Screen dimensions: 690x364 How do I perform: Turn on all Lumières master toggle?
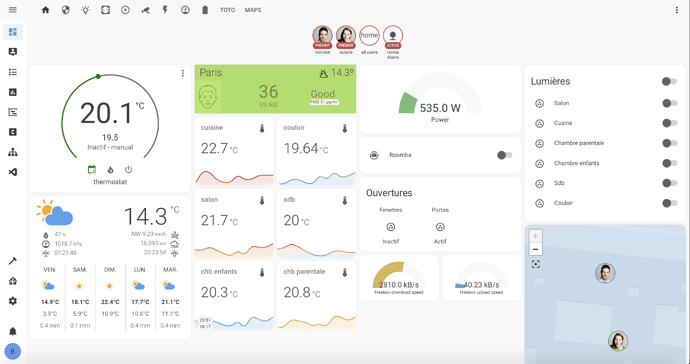669,81
